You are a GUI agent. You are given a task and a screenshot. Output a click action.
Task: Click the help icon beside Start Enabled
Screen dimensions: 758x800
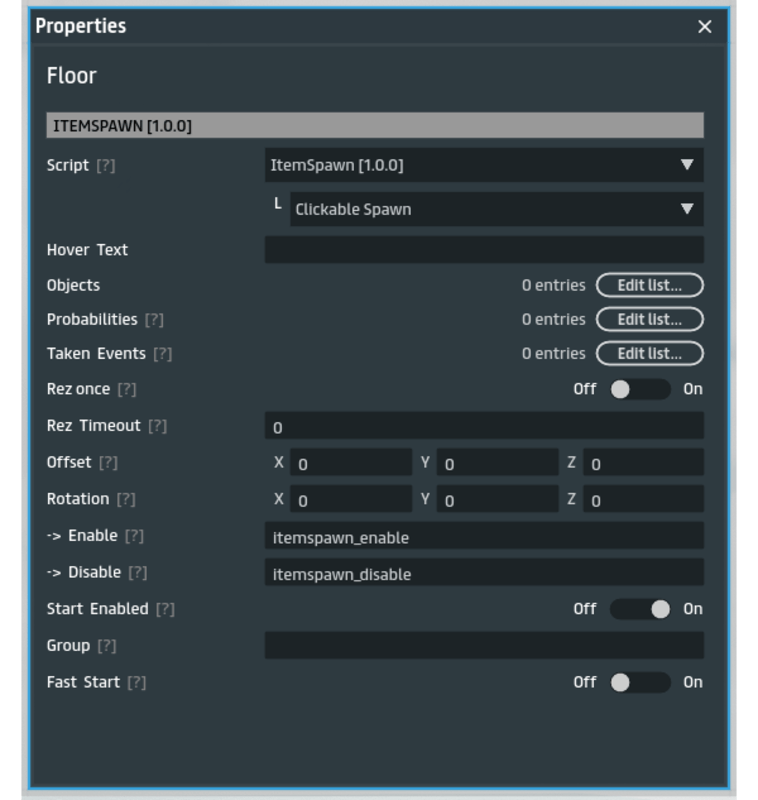[x=165, y=609]
